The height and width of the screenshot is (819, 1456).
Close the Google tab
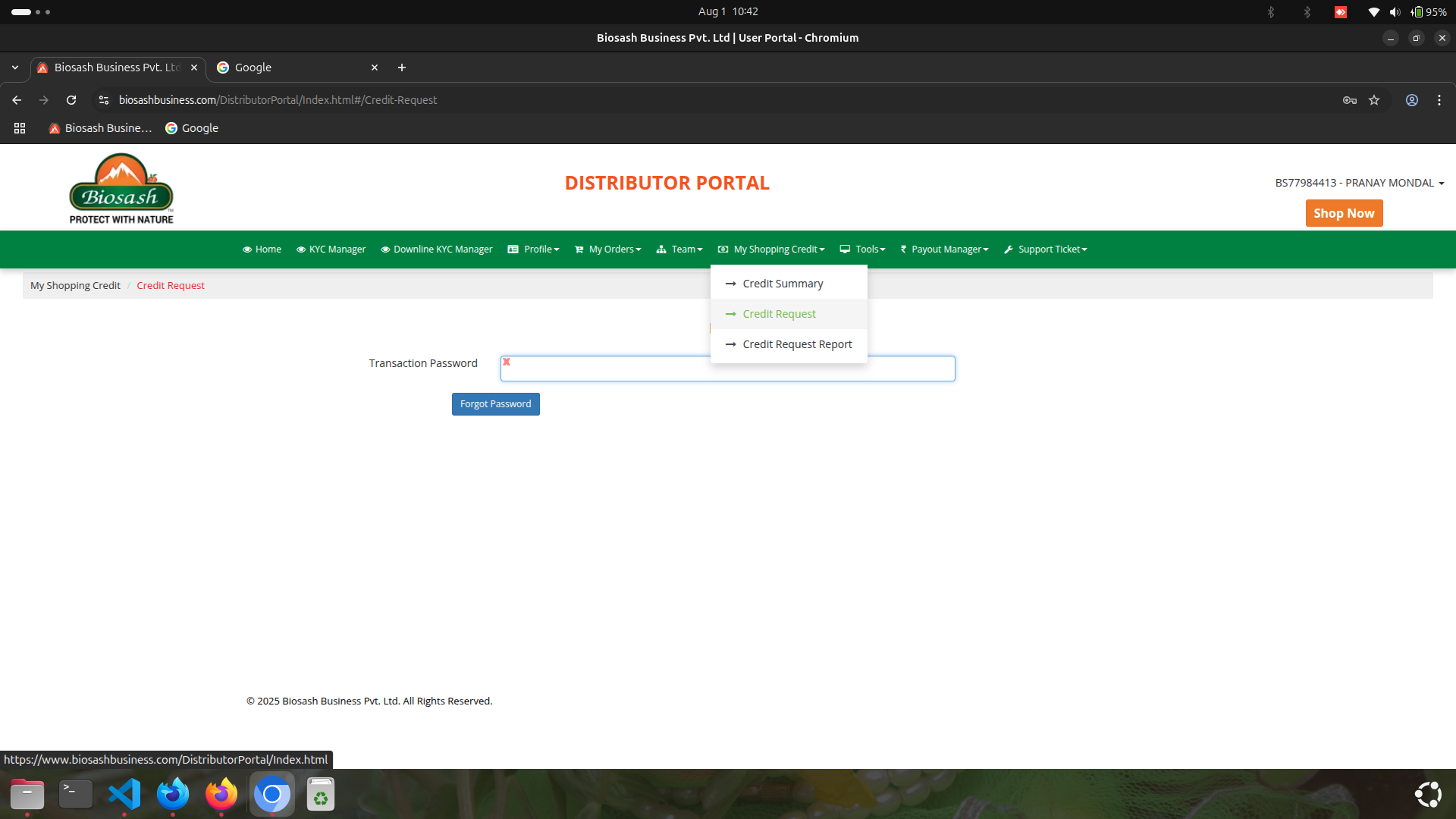(375, 67)
